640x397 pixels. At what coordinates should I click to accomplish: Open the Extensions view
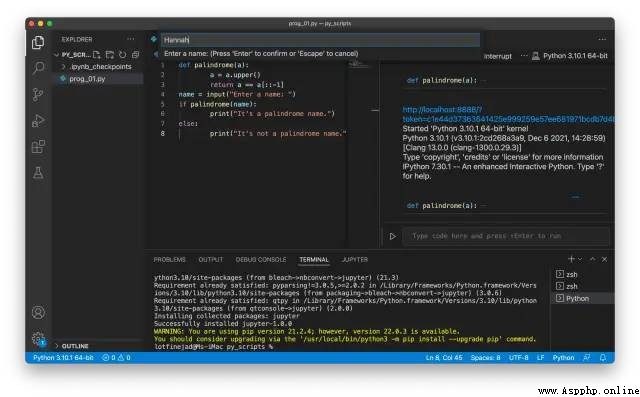point(38,146)
